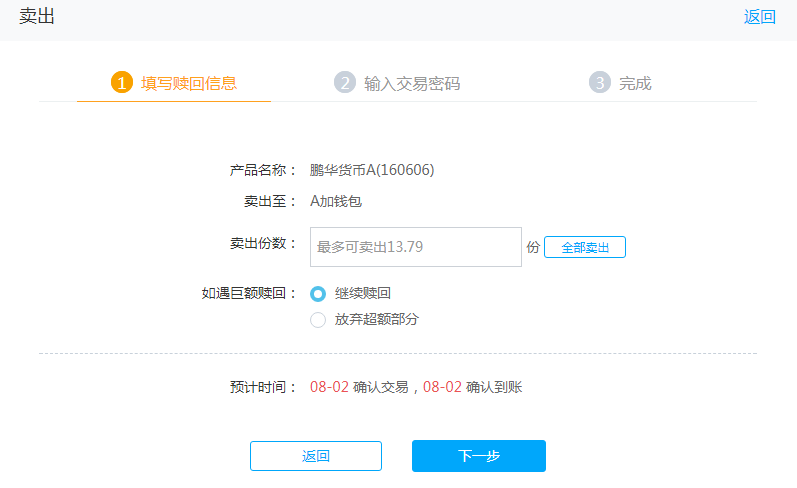Viewport: 797px width, 488px height.
Task: Click the 全部卖出 button
Action: pos(585,247)
